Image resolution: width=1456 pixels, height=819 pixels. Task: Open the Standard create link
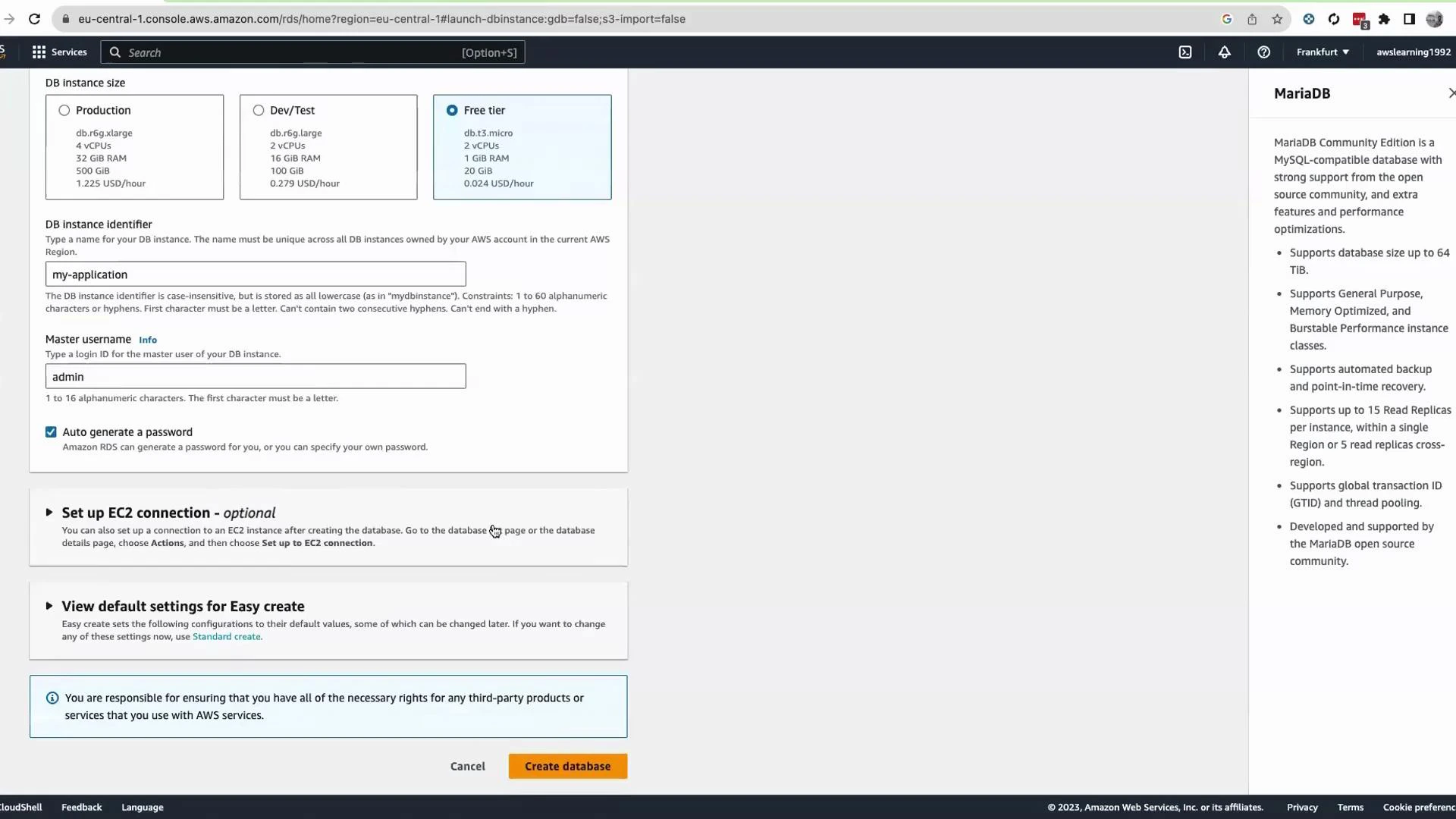click(227, 636)
